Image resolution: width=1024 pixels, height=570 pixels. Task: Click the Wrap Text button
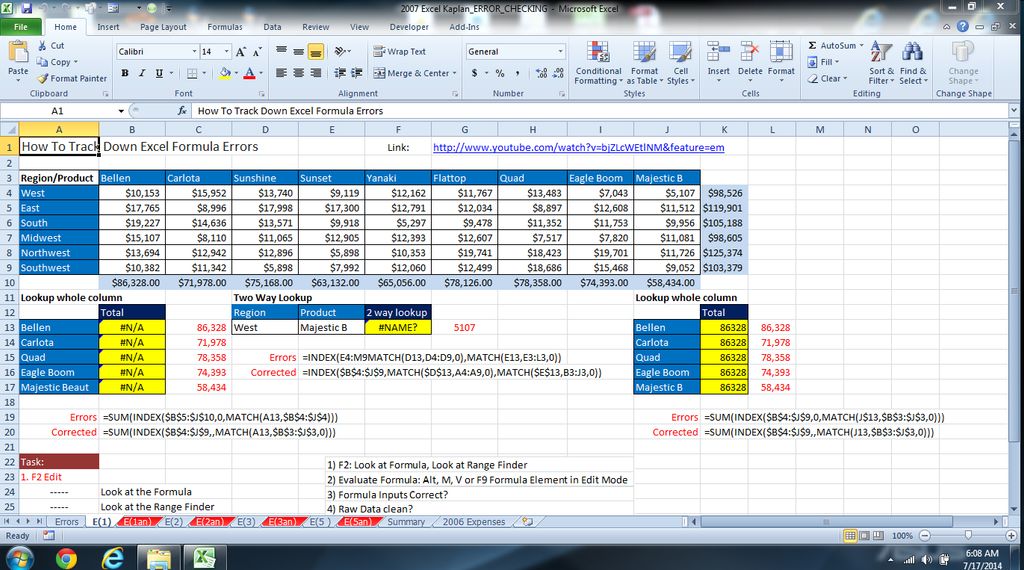(399, 52)
